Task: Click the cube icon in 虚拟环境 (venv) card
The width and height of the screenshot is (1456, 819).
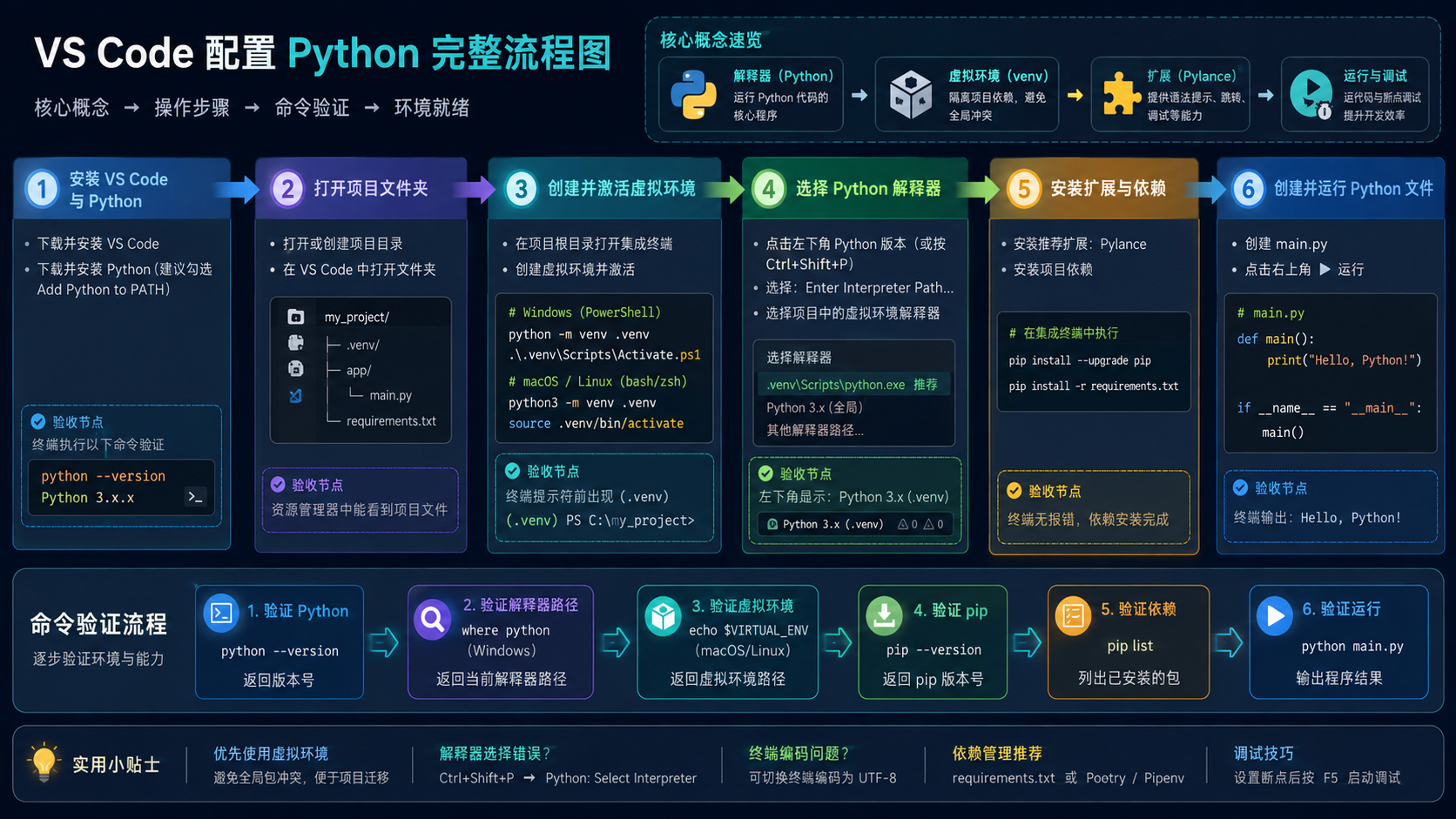Action: click(911, 95)
